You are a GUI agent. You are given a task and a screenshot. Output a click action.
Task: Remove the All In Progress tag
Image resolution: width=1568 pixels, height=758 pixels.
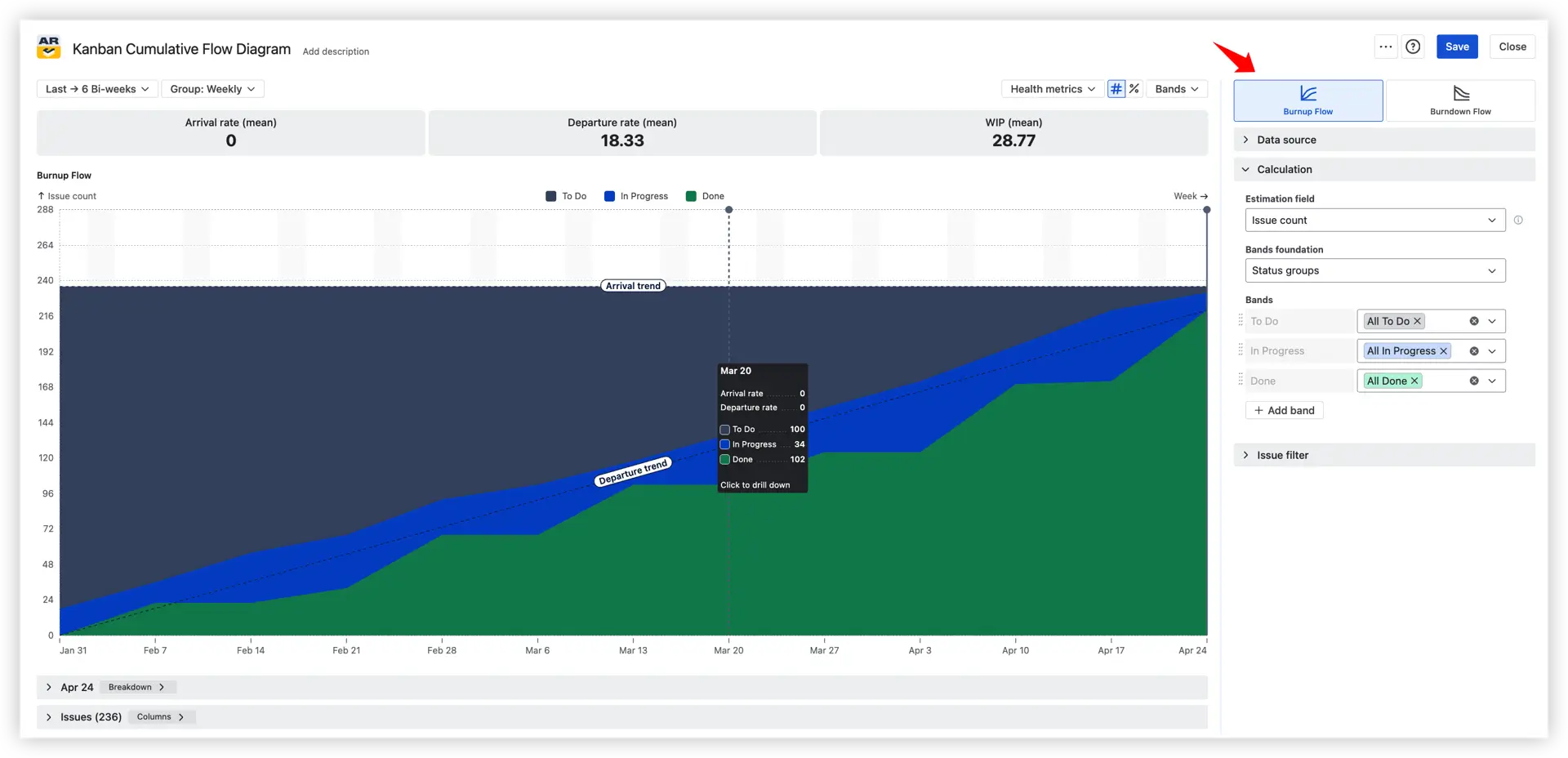tap(1444, 351)
